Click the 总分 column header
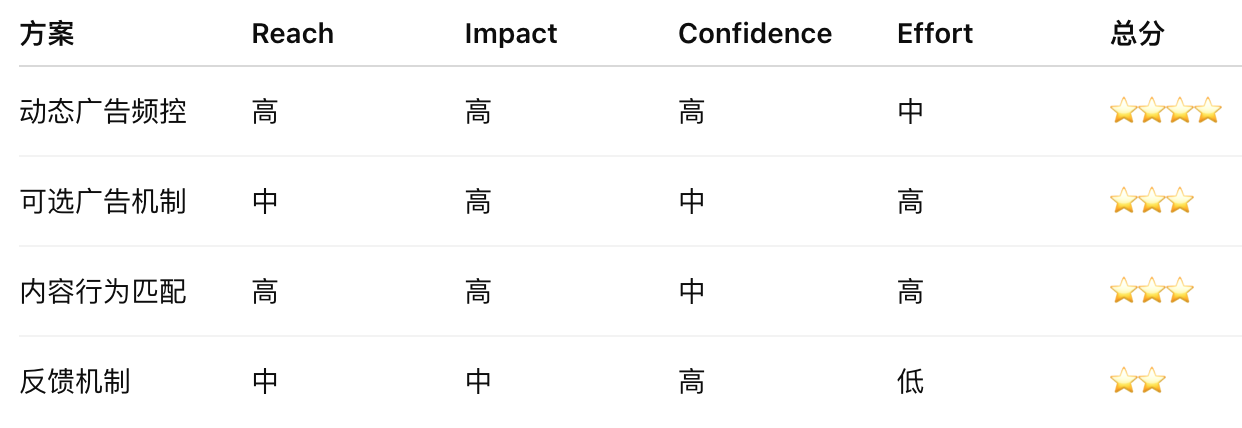 pos(1138,34)
